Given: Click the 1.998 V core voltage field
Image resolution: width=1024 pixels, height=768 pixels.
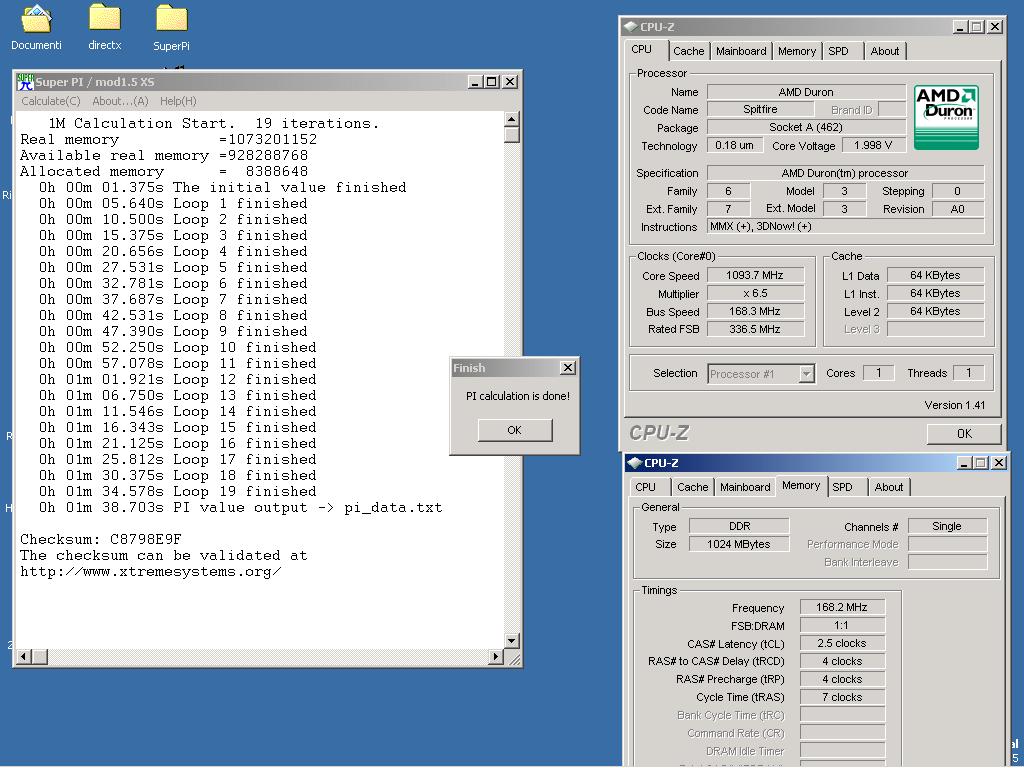Looking at the screenshot, I should 873,146.
